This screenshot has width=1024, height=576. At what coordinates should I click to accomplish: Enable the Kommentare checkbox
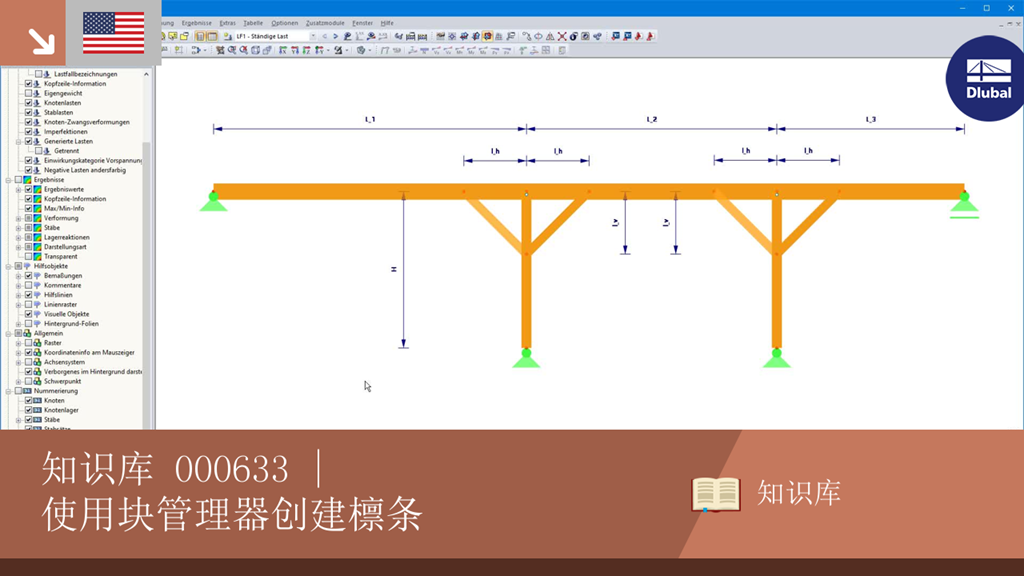tap(29, 285)
